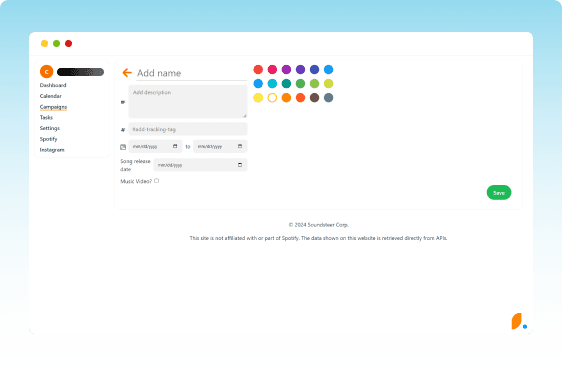Screen dimensions: 562x366
Task: Pick the solid yellow color swatch
Action: 258,98
